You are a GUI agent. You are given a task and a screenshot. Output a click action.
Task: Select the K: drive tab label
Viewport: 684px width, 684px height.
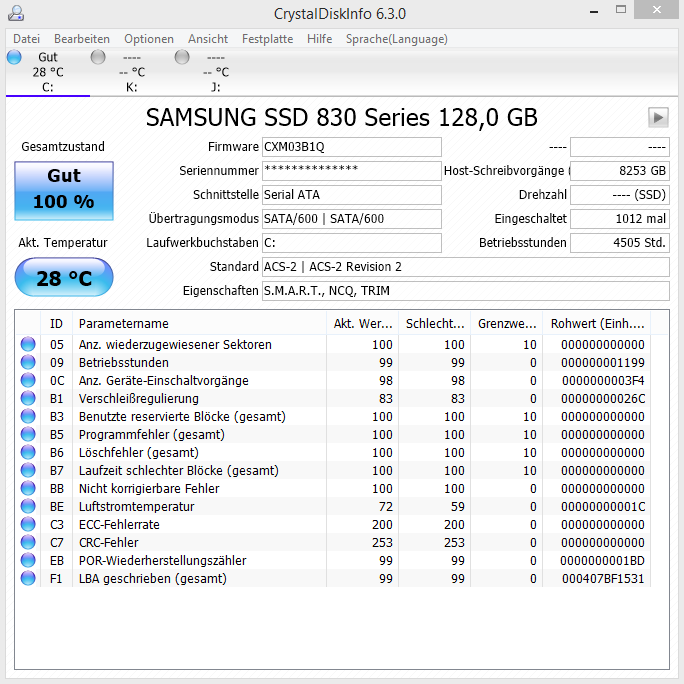pyautogui.click(x=131, y=87)
